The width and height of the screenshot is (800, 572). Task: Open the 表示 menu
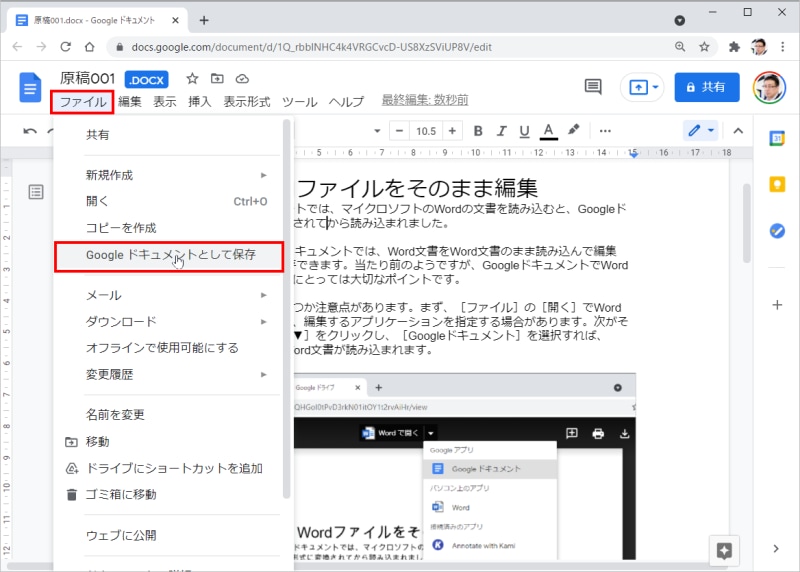pyautogui.click(x=165, y=102)
